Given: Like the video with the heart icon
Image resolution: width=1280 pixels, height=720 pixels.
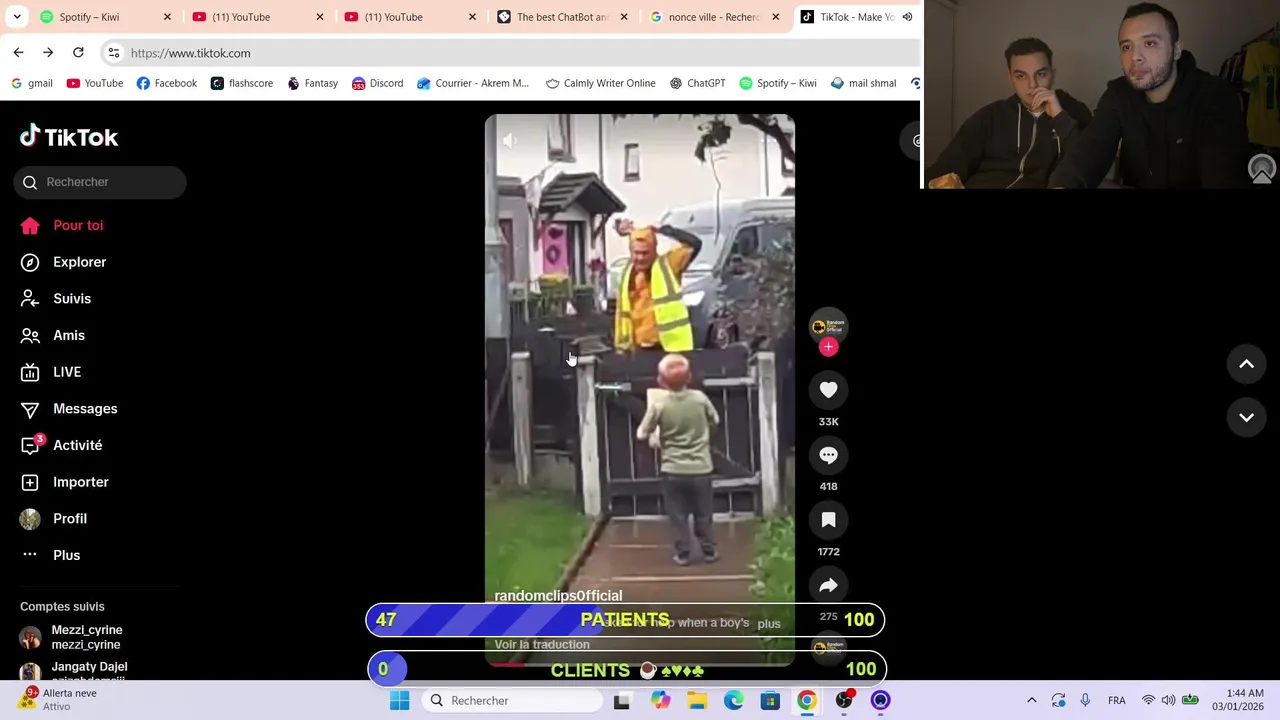Looking at the screenshot, I should [x=828, y=390].
